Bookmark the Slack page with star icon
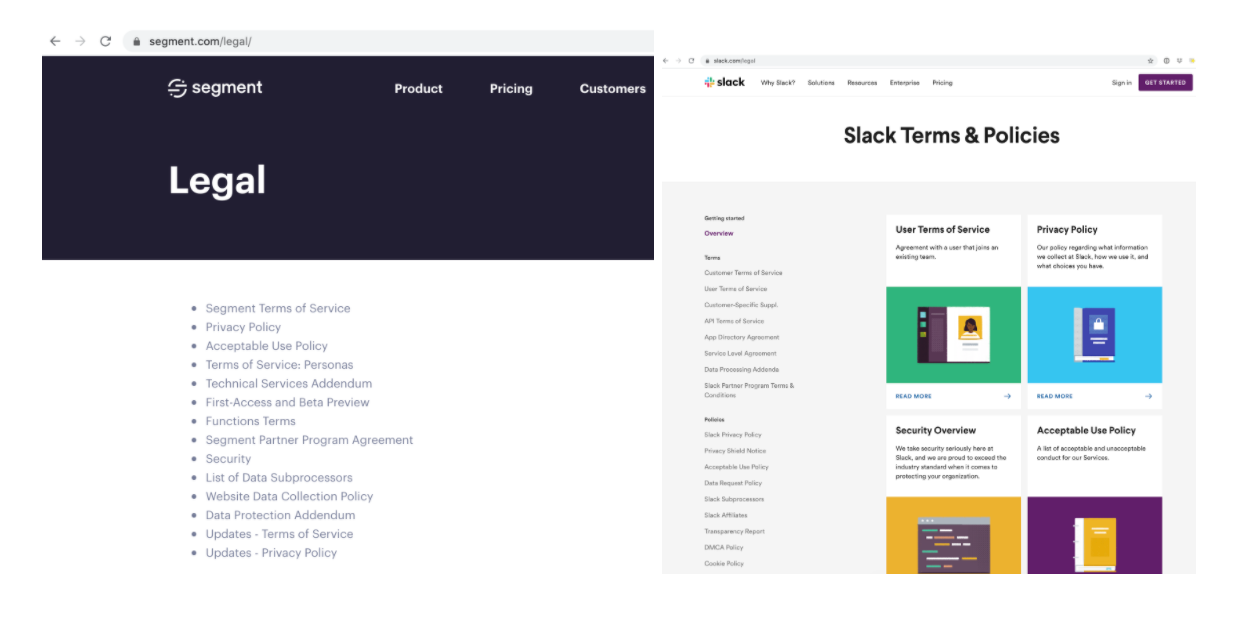Image resolution: width=1234 pixels, height=622 pixels. 1150,61
